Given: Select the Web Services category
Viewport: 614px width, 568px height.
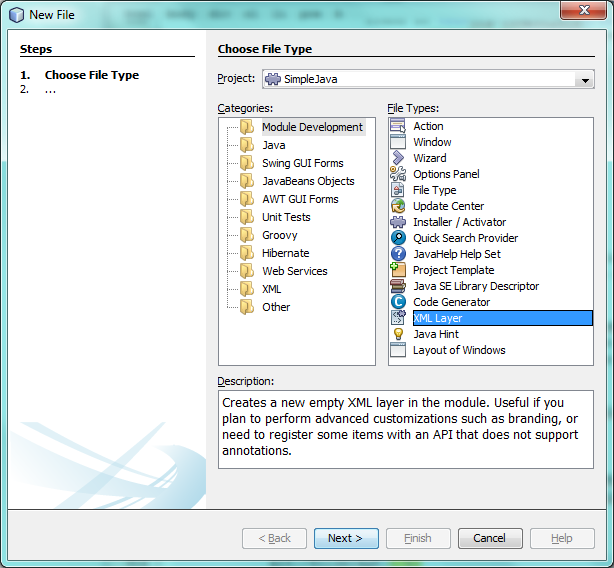Looking at the screenshot, I should pyautogui.click(x=294, y=271).
